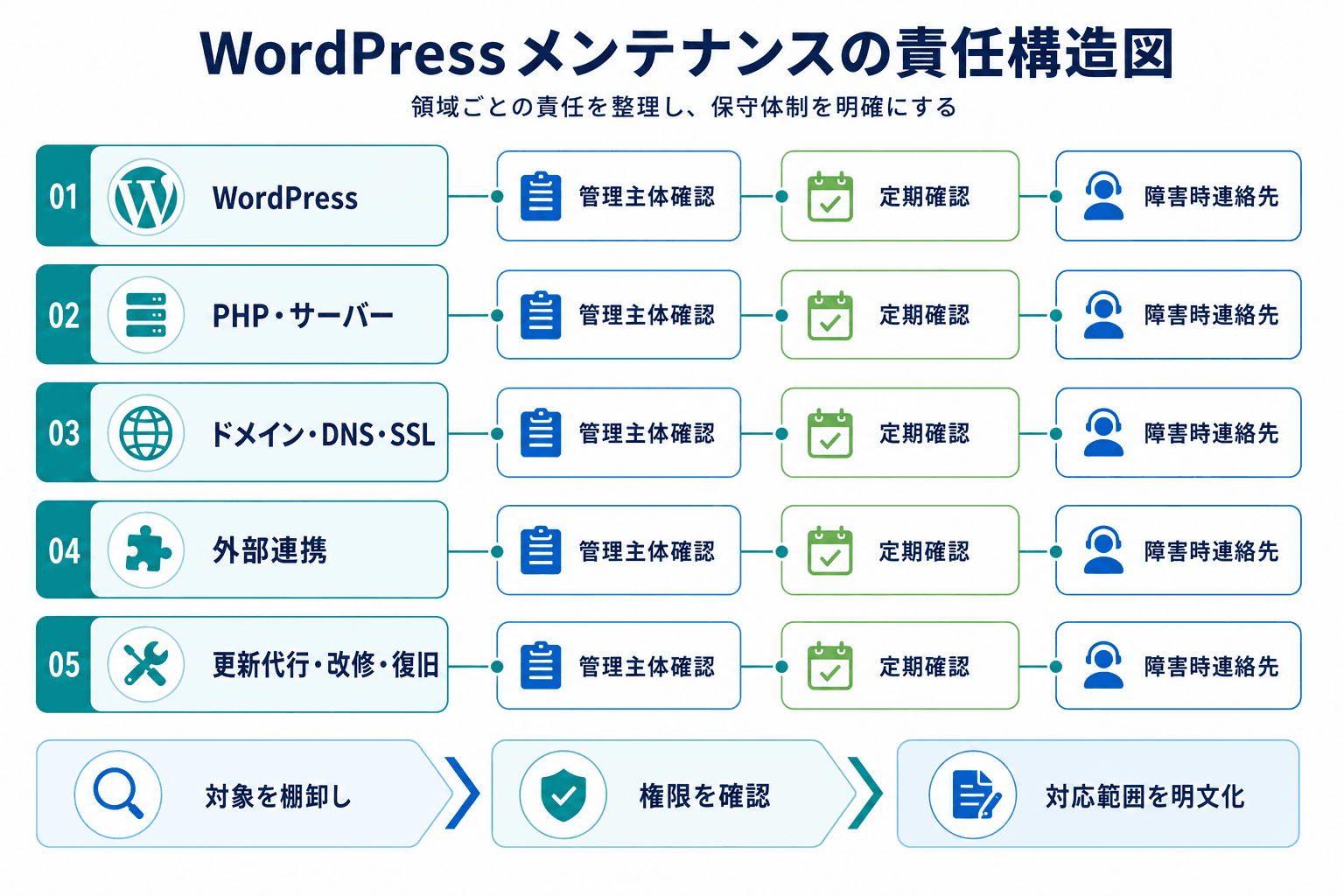Click the 更新代行・改修・復旧 label
Viewport: 1344px width, 896px height.
click(x=325, y=665)
